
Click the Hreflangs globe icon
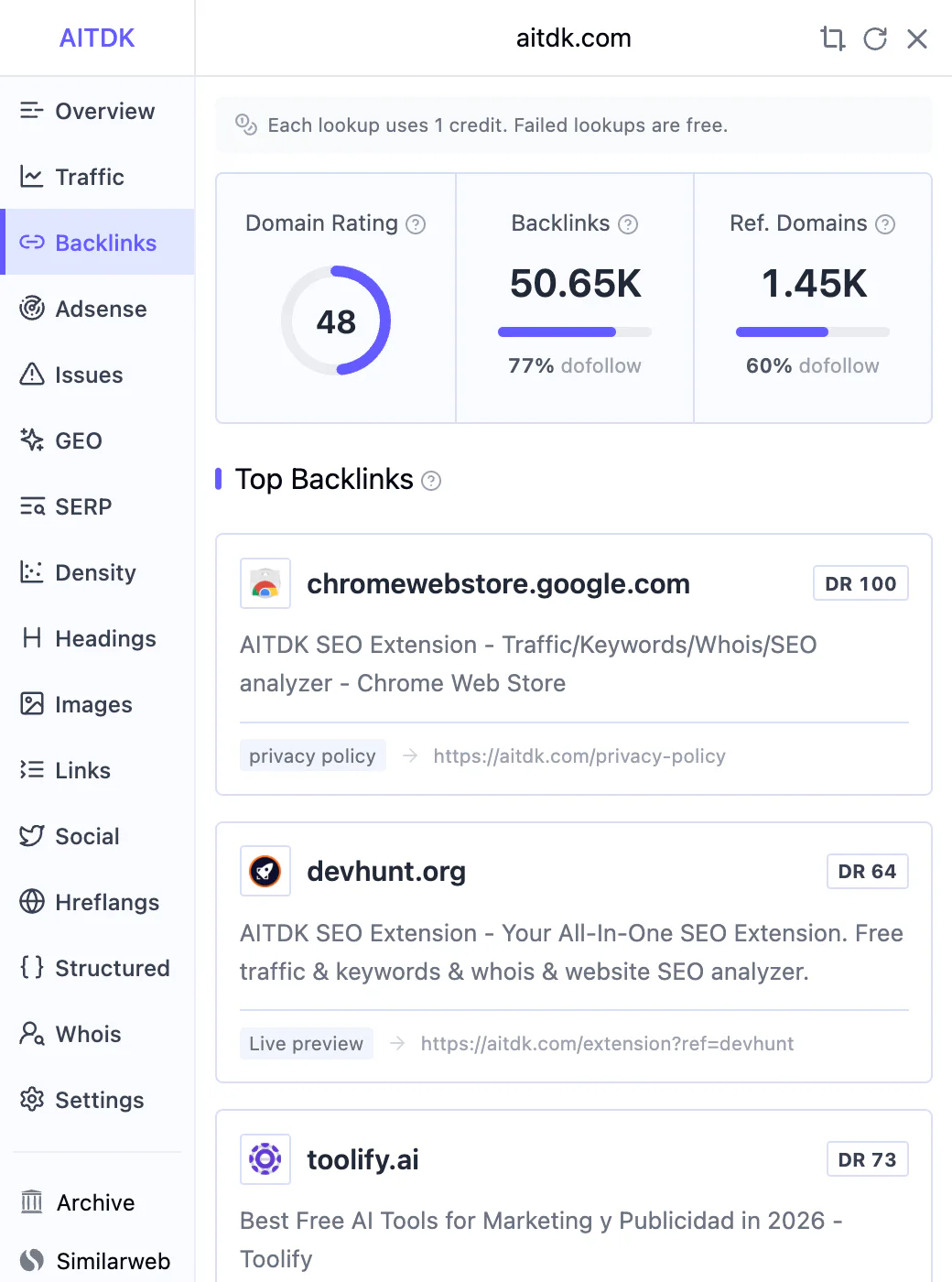(32, 902)
